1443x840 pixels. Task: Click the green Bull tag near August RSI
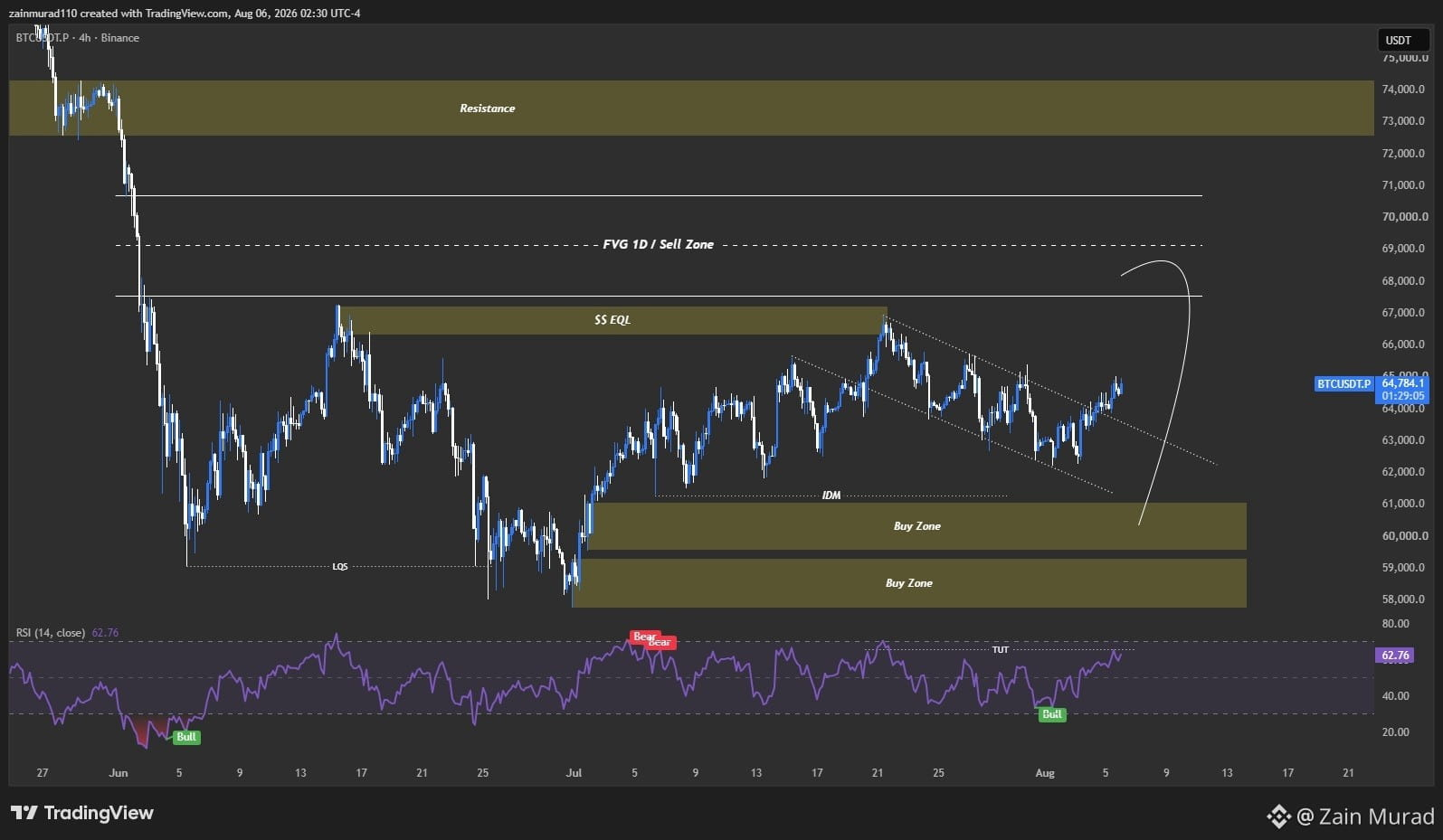tap(1051, 714)
